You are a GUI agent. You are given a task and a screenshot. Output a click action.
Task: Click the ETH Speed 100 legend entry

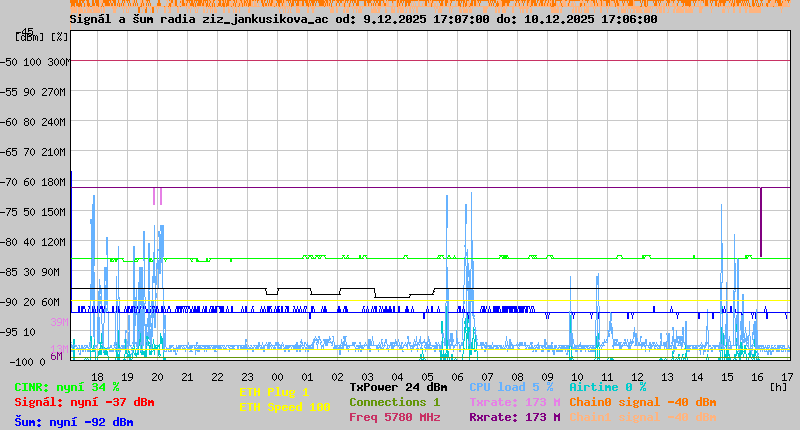point(284,407)
